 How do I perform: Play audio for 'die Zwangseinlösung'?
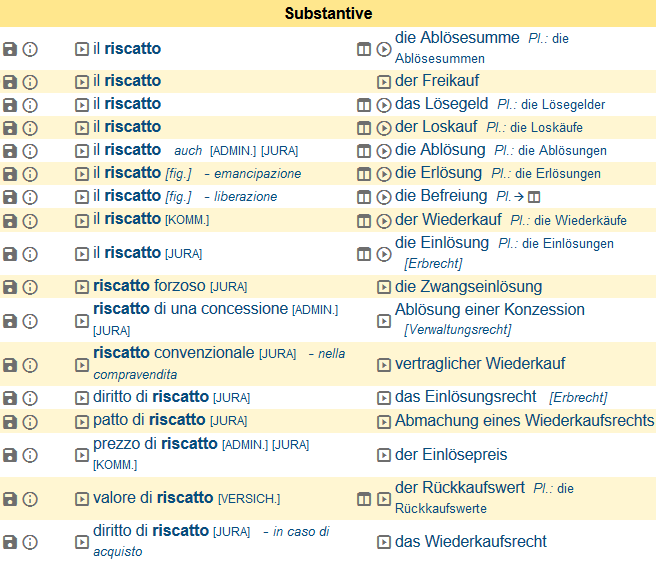384,287
